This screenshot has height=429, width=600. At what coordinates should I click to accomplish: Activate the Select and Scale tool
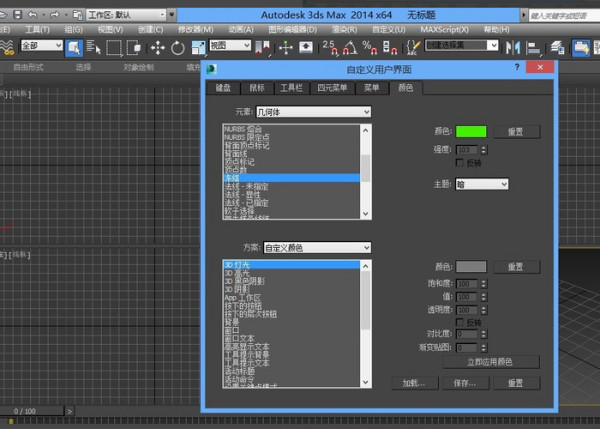click(198, 48)
